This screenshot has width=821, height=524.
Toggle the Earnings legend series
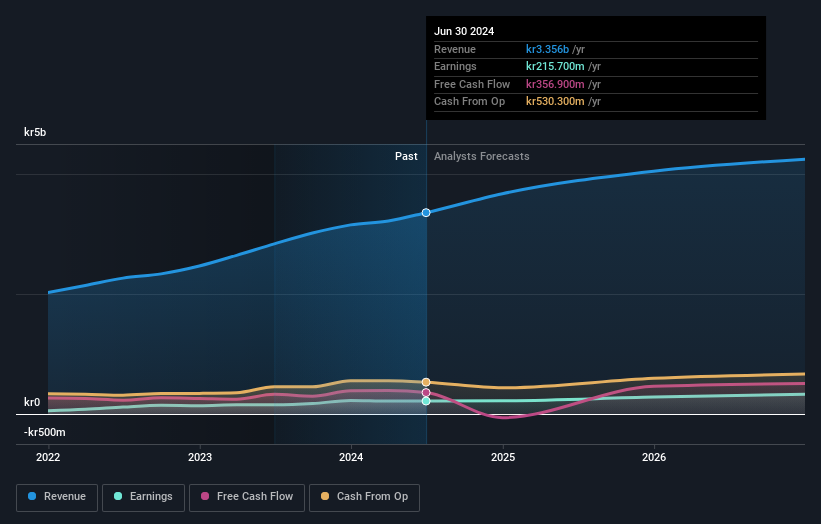[x=143, y=497]
